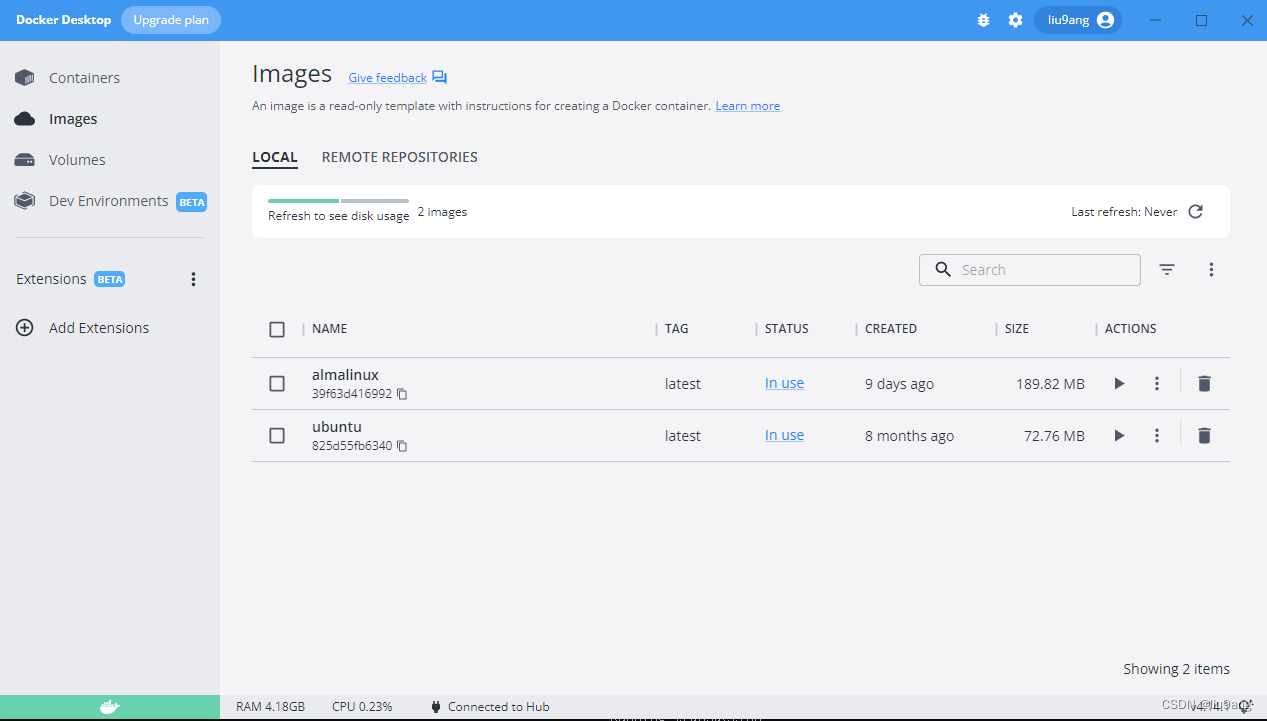Screen dimensions: 1267x721
Task: Open the Give feedback link
Action: (x=387, y=78)
